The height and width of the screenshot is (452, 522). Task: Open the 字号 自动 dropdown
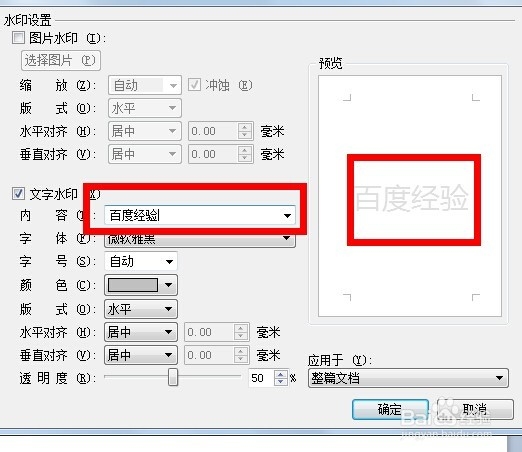click(x=141, y=261)
